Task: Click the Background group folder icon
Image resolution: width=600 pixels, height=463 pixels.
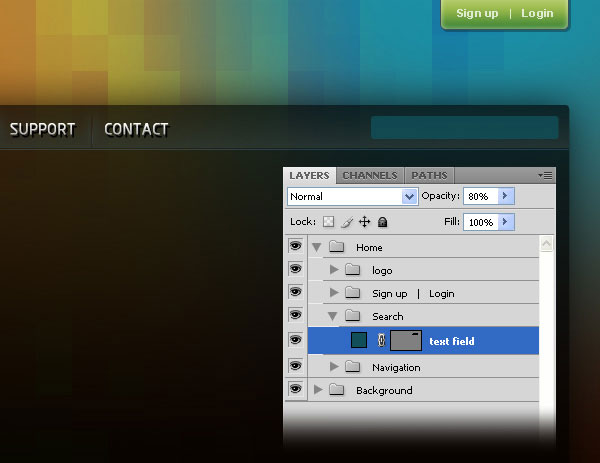Action: (x=336, y=390)
